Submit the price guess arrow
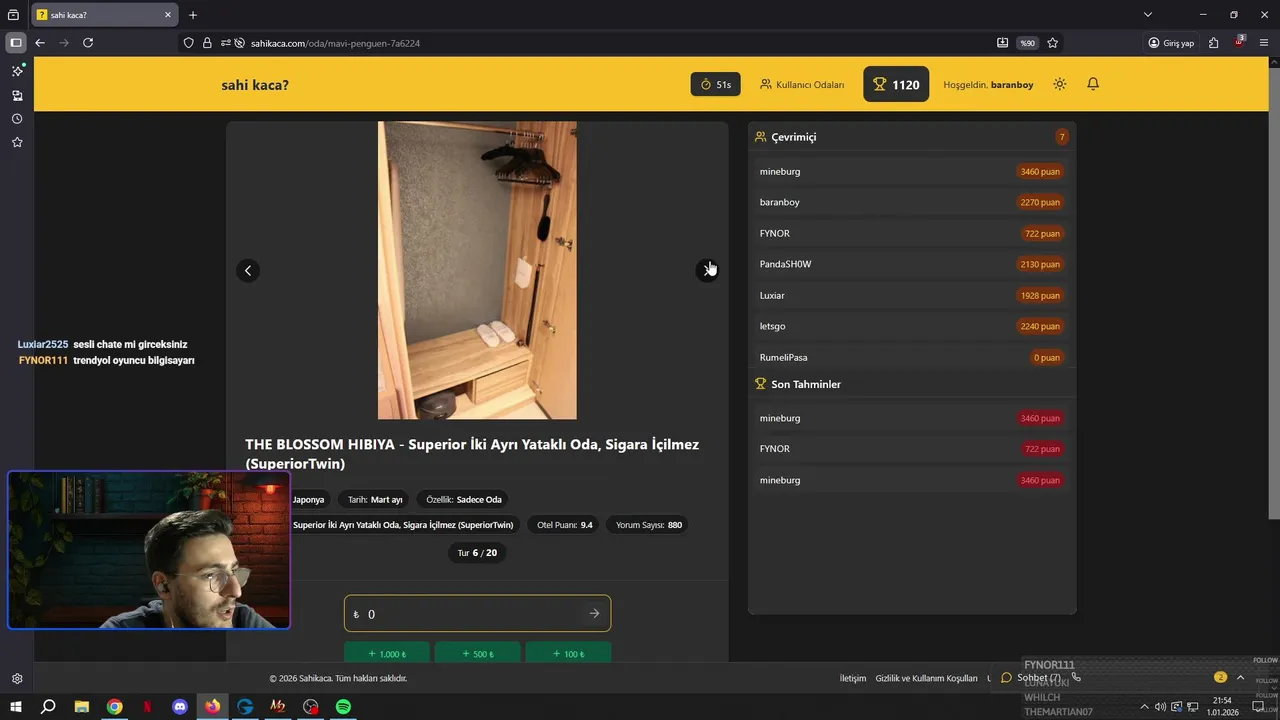1280x720 pixels. 594,614
